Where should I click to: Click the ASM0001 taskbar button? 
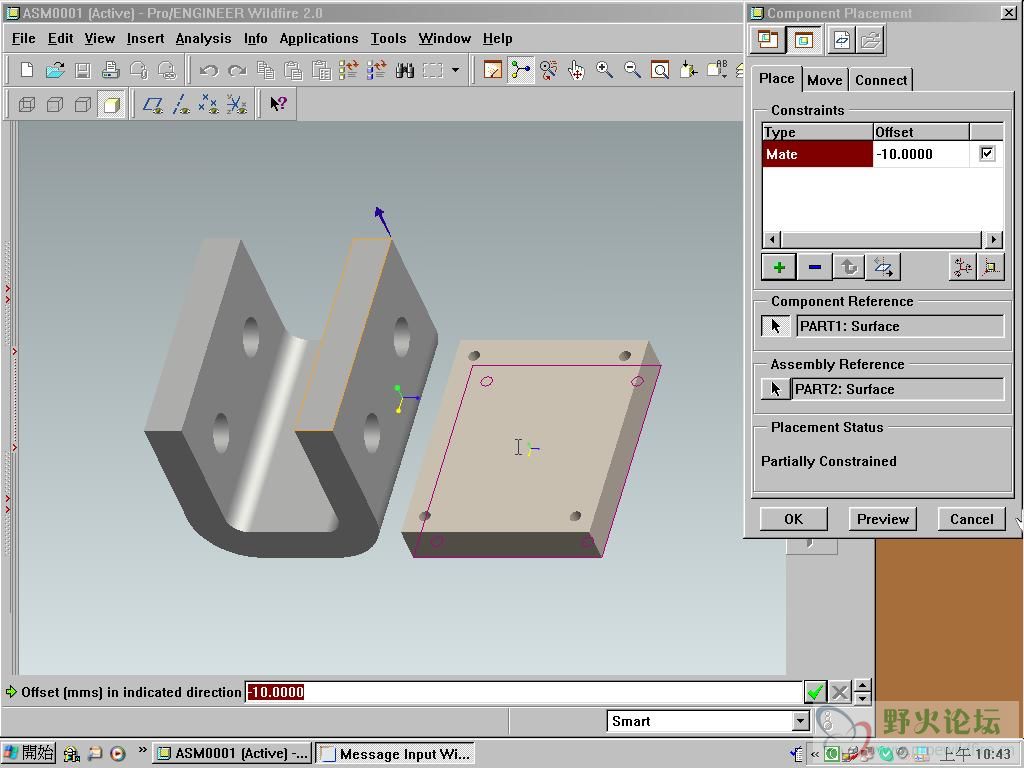tap(232, 754)
